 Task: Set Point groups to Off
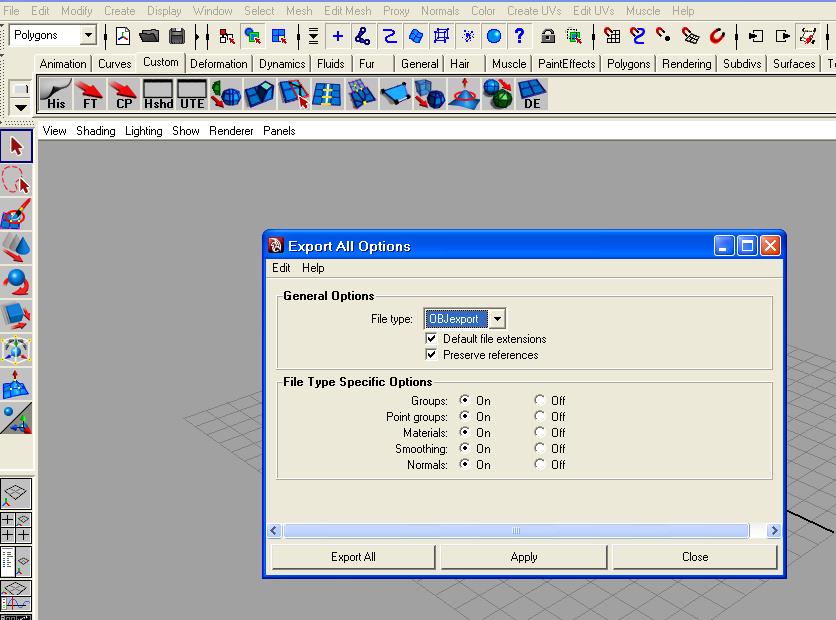point(540,416)
